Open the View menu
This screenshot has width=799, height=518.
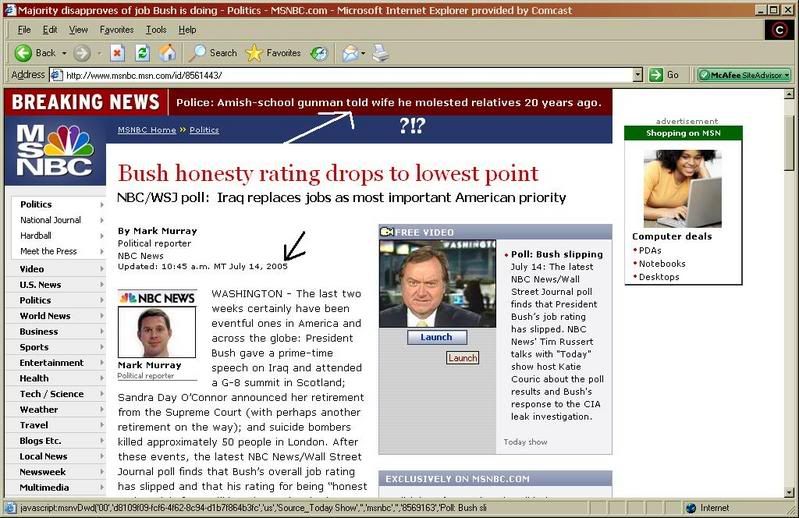(78, 30)
